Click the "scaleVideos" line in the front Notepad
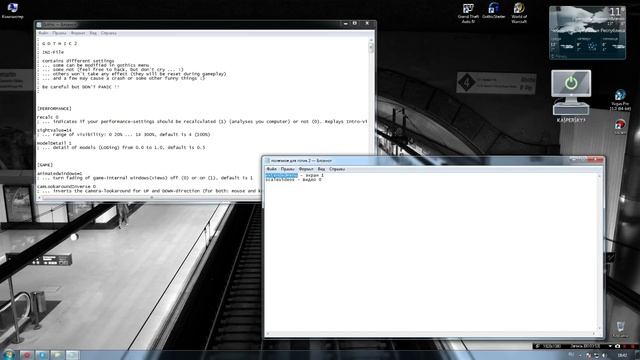This screenshot has height=360, width=640. click(x=293, y=180)
